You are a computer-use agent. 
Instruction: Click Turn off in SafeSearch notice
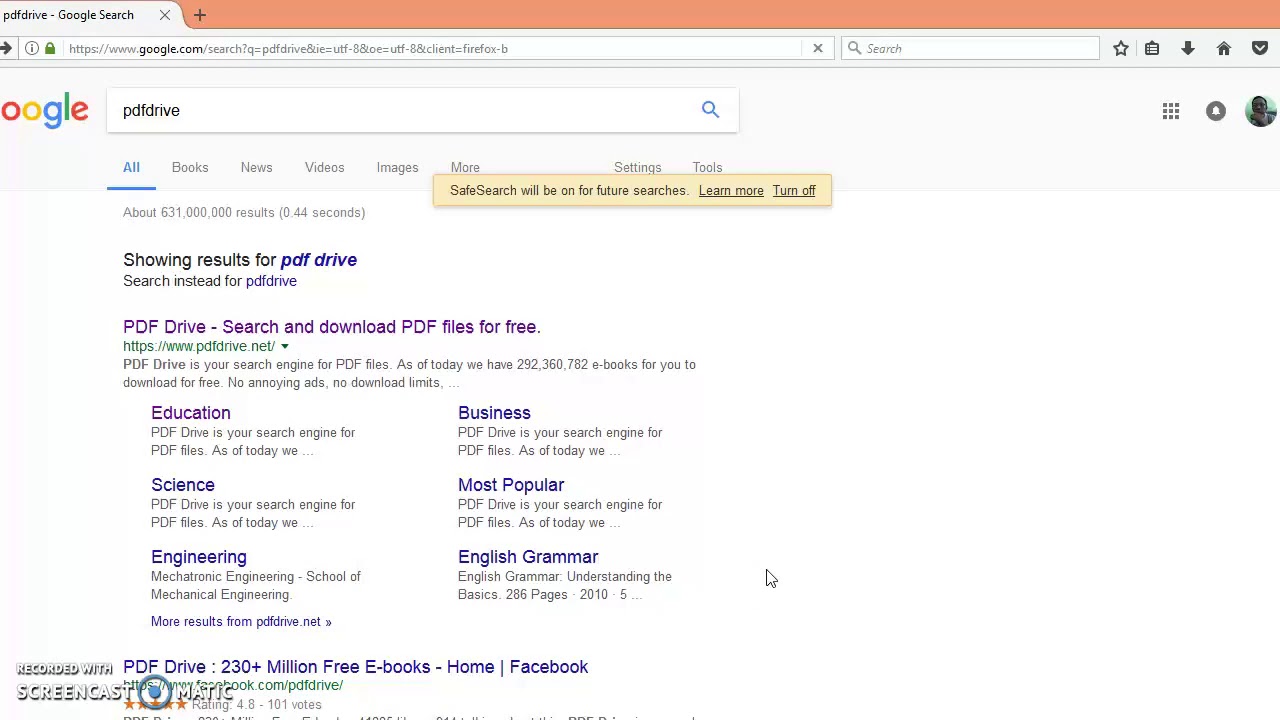[794, 190]
